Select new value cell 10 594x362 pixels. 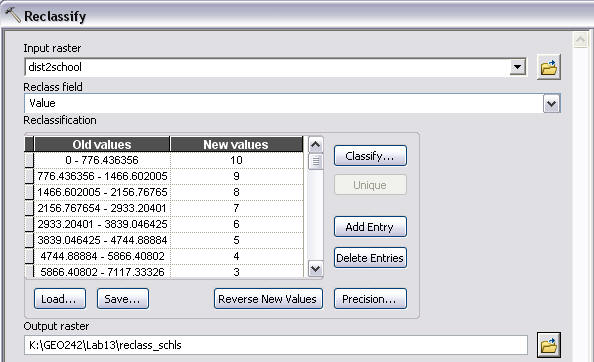[x=237, y=160]
